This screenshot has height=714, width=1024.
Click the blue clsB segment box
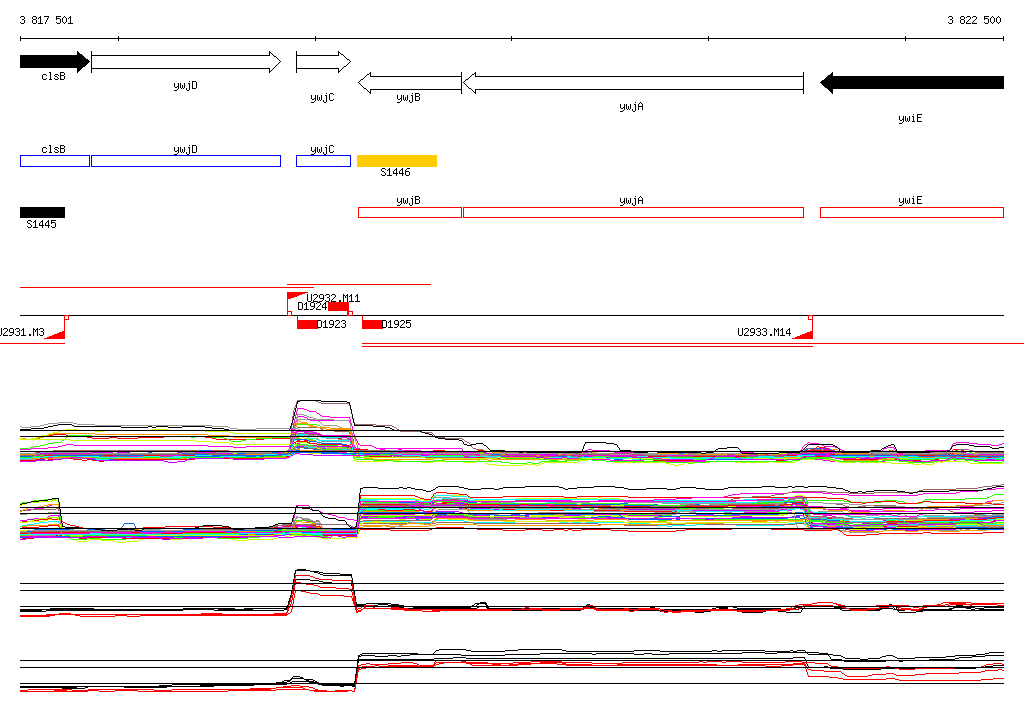[x=55, y=161]
